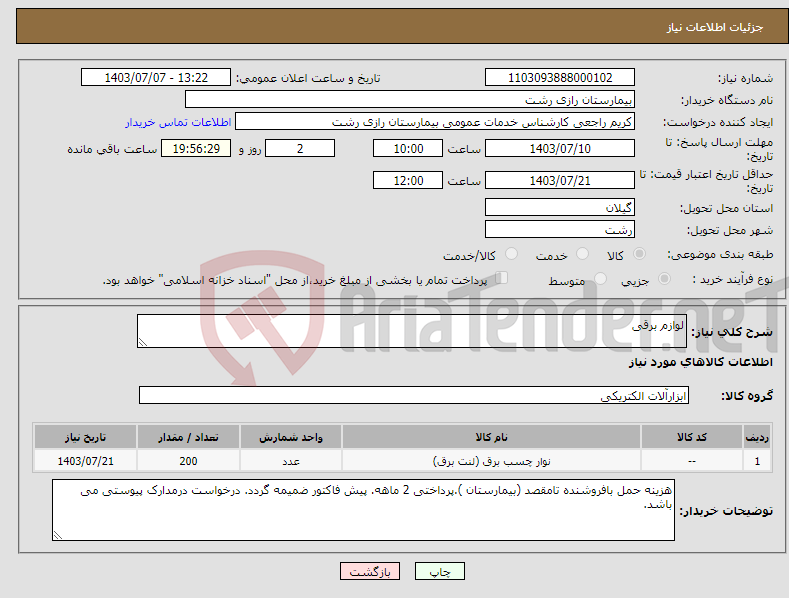Click the شرح کلی نیاز textarea لوازم برقی
Viewport: 789px width, 598px height.
[x=412, y=331]
